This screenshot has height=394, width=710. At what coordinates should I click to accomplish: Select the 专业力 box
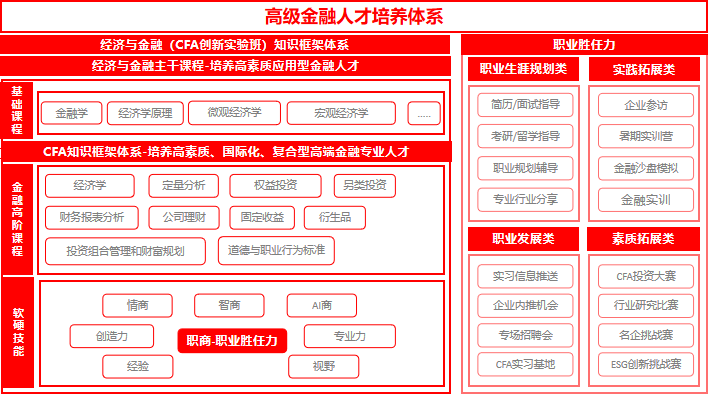[350, 336]
